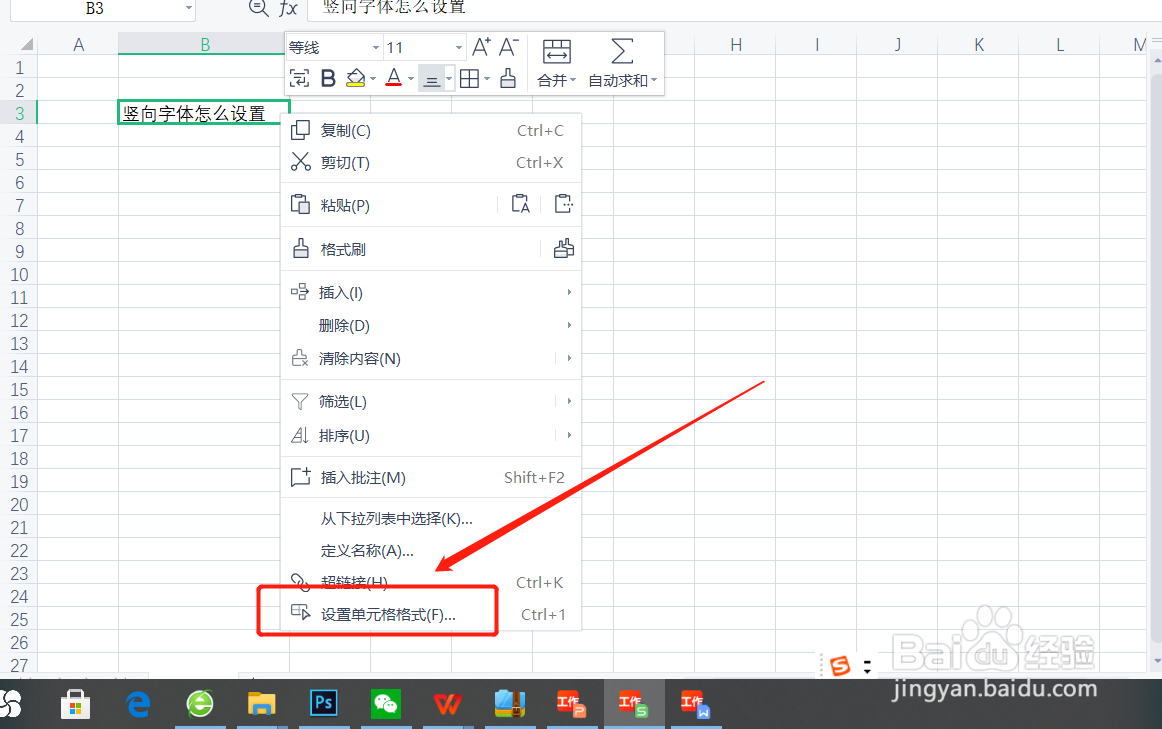Open 插入(I) submenu

(431, 293)
